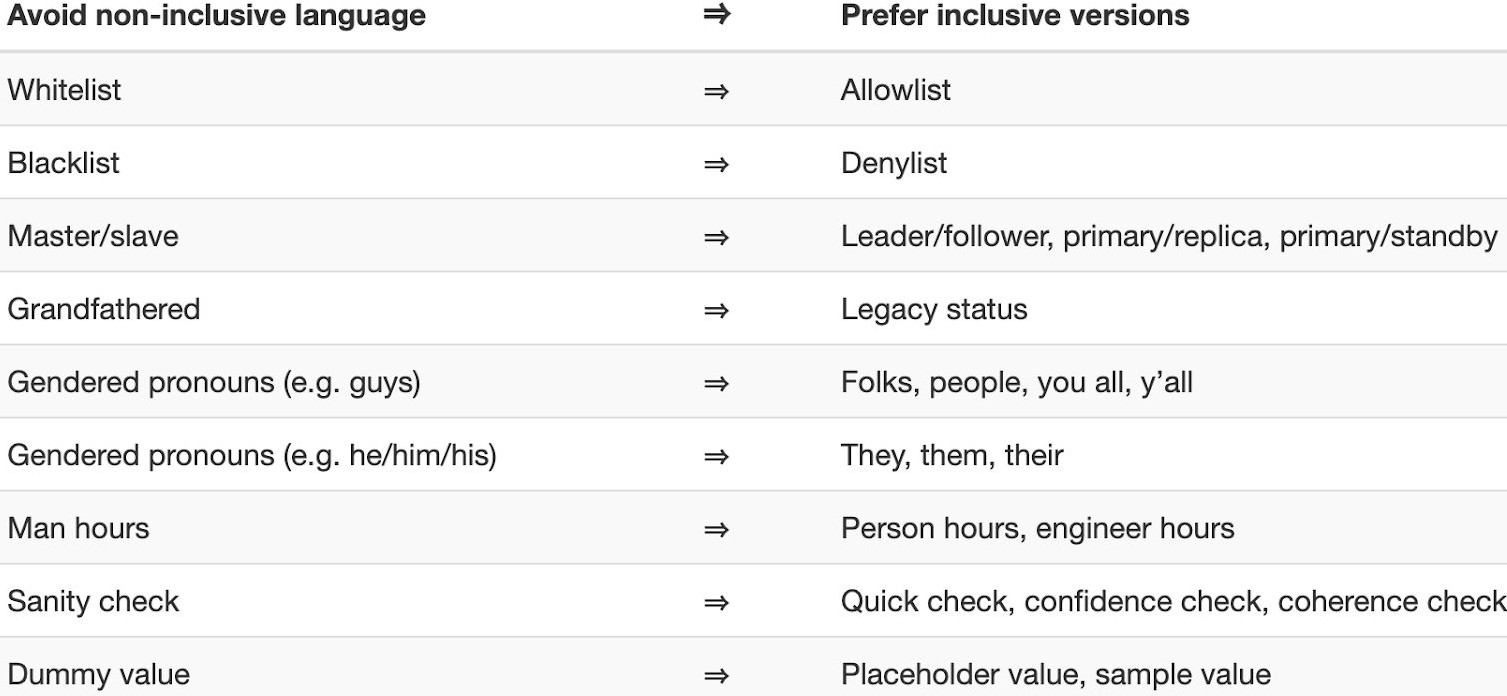Click the arrow symbol in the header row
This screenshot has height=696, width=1507.
coord(716,16)
